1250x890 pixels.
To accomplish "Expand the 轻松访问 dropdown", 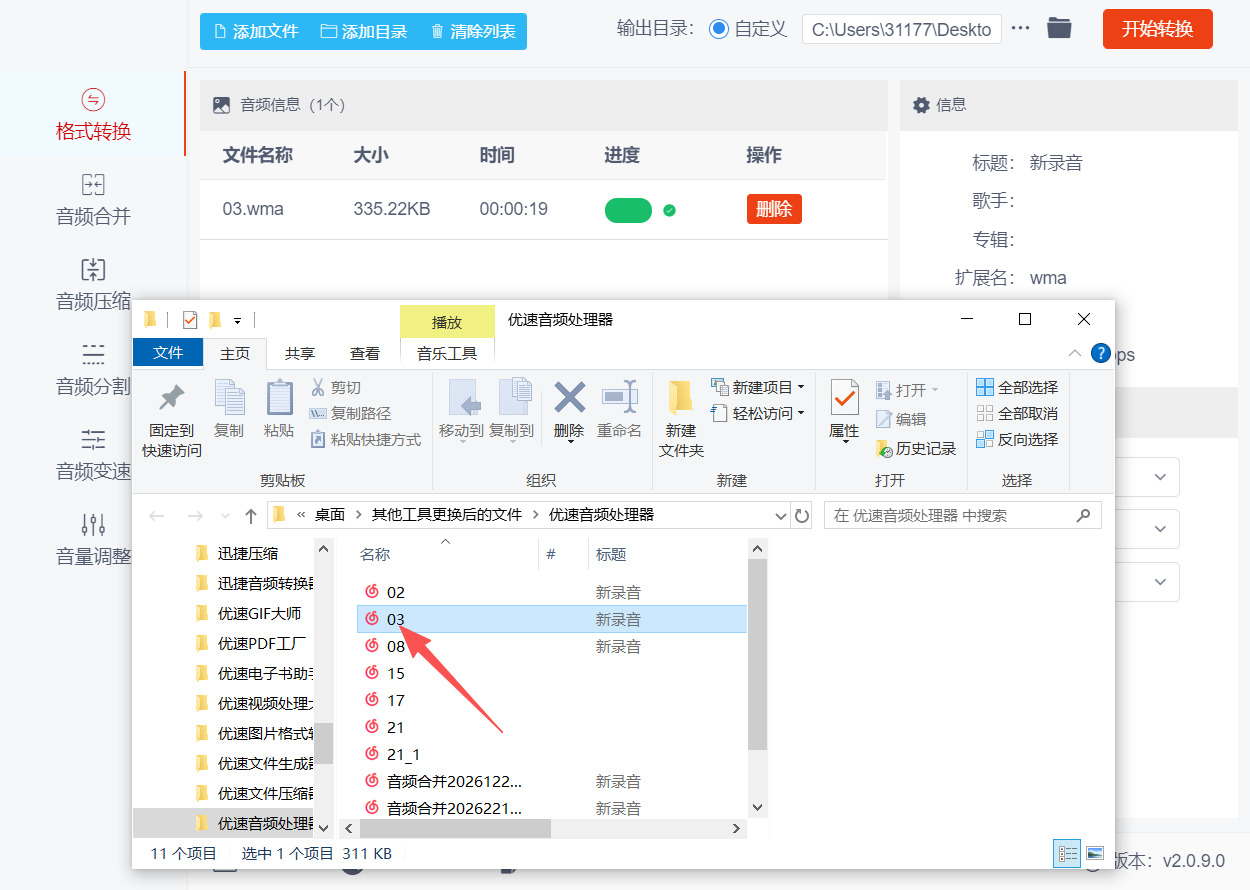I will tap(801, 413).
